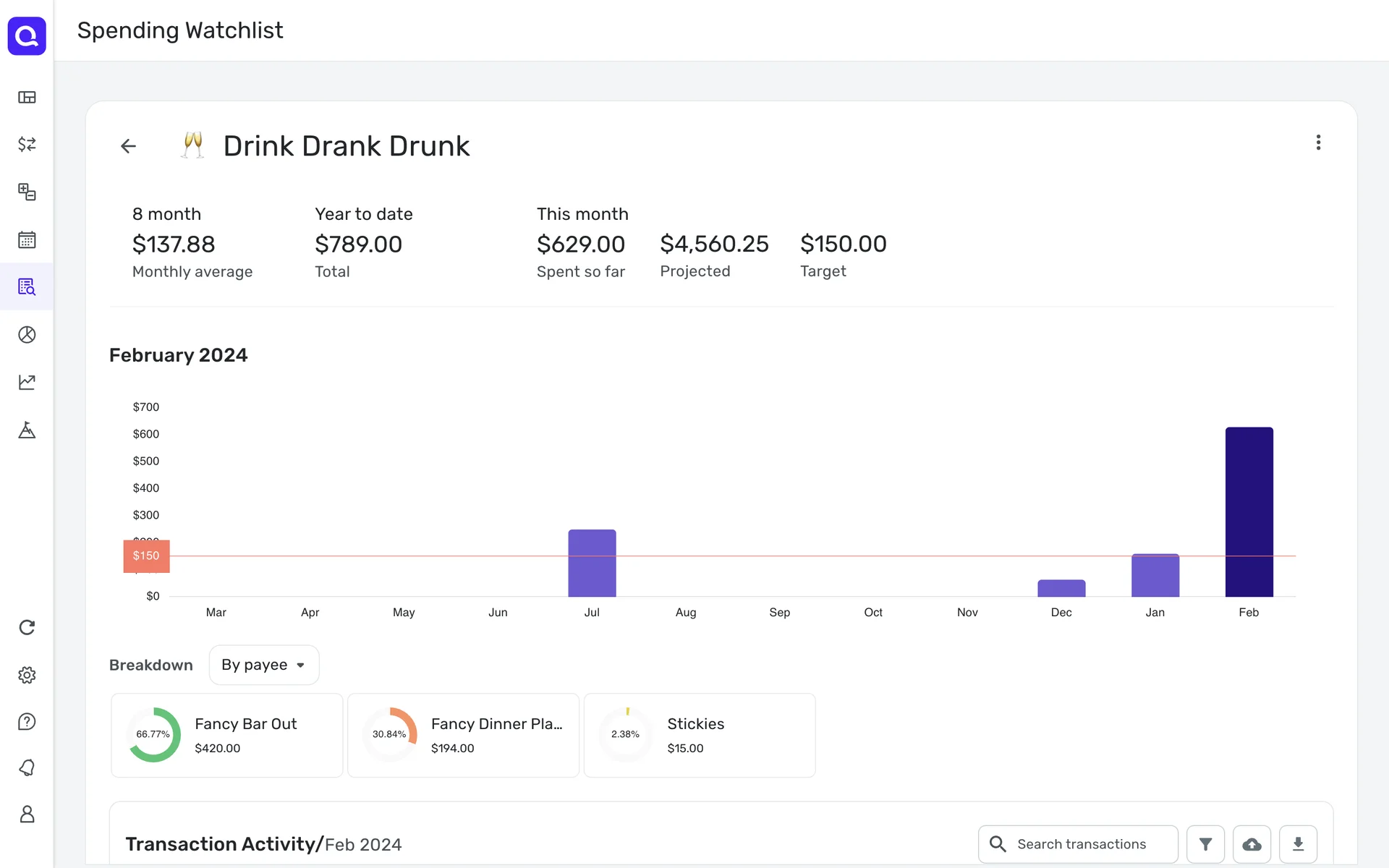1389x868 pixels.
Task: Open the user profile icon in sidebar
Action: [27, 814]
